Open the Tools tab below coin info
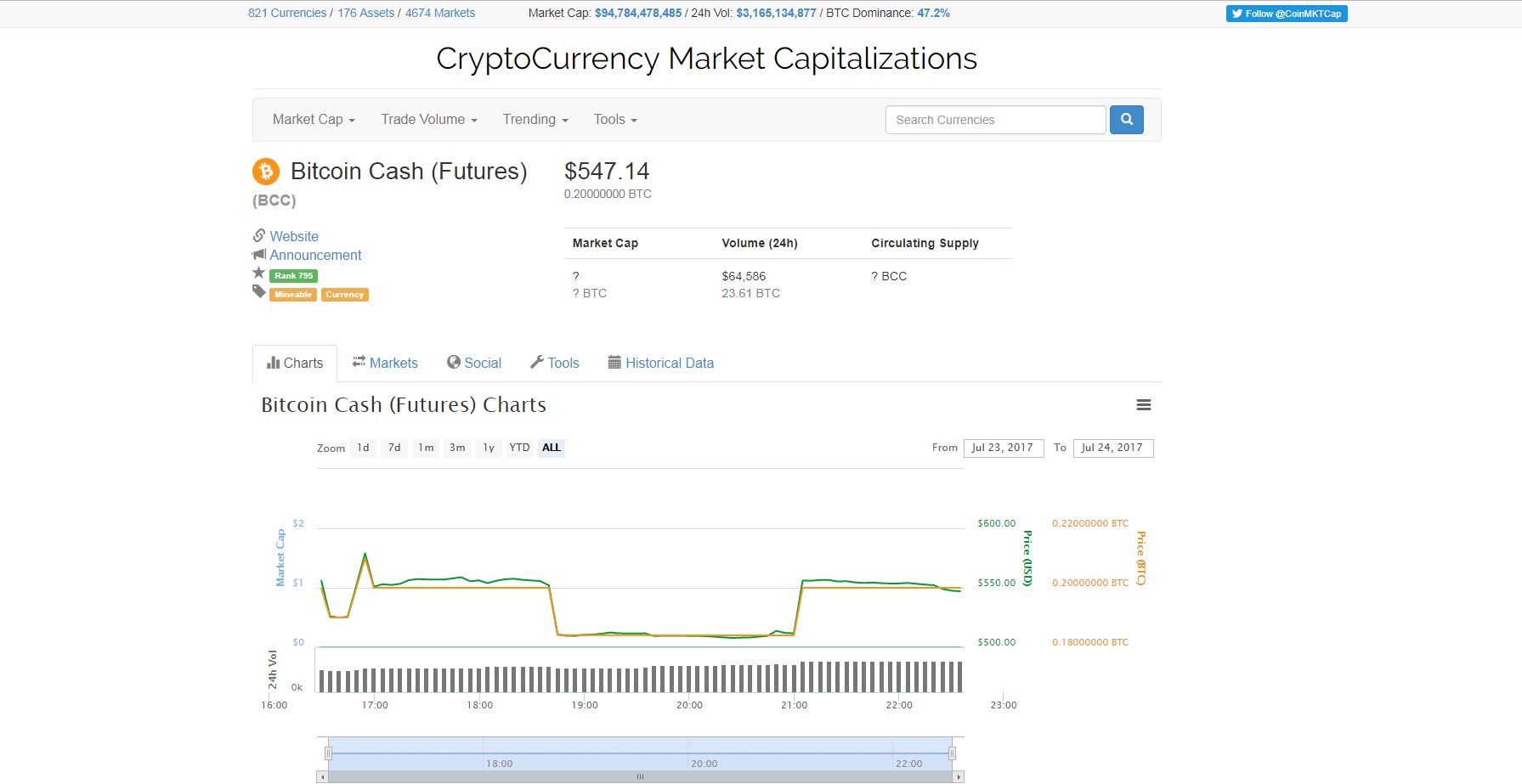The image size is (1522, 784). [x=555, y=363]
